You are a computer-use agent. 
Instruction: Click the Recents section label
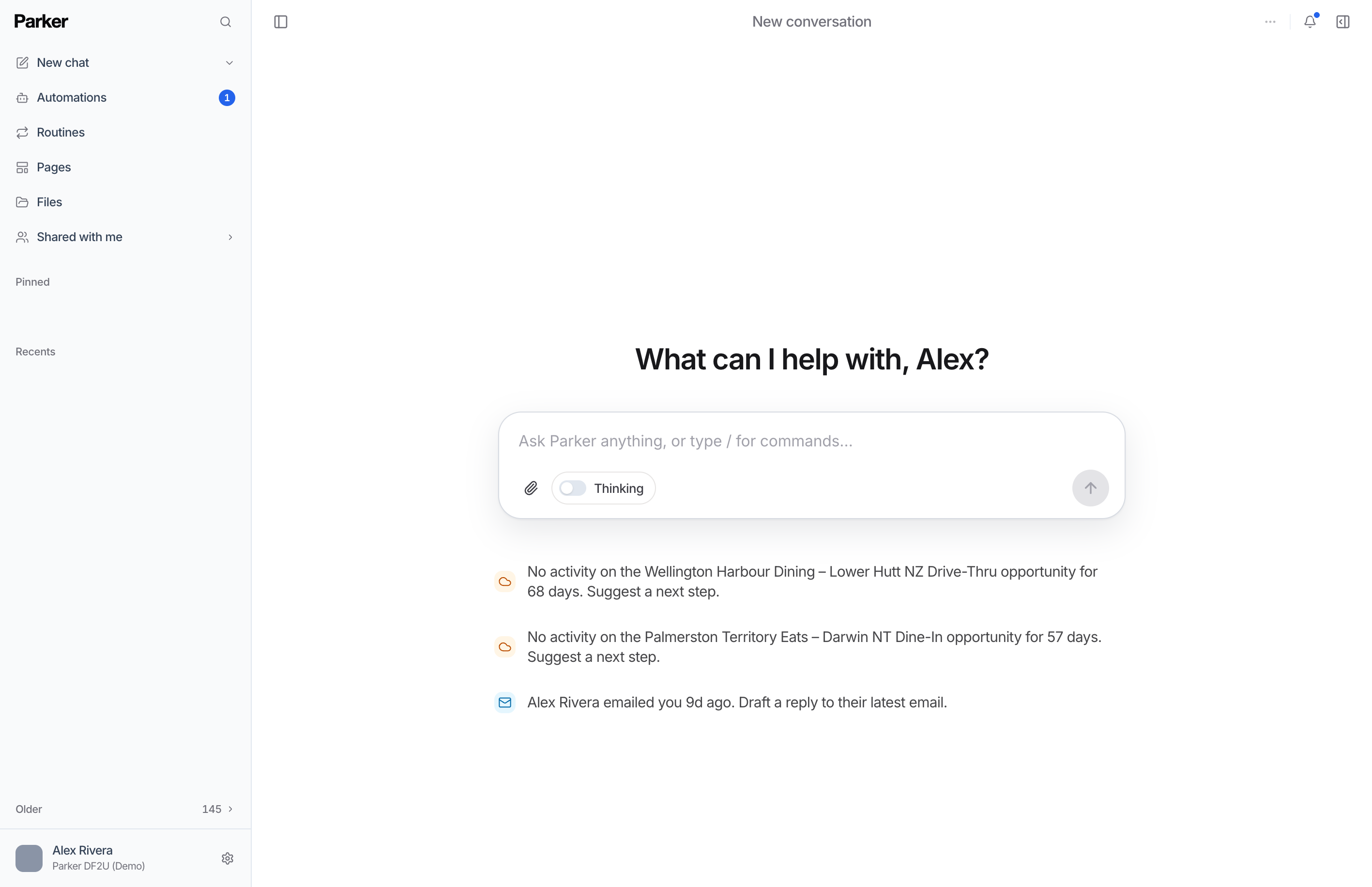pos(36,352)
